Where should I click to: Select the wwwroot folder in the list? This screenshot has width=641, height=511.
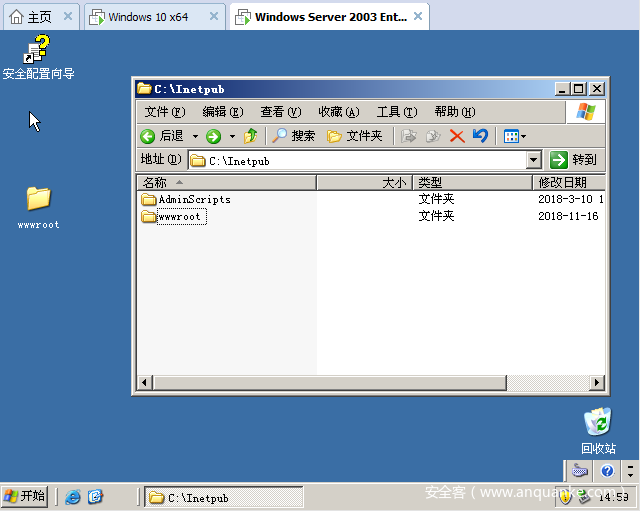[180, 217]
